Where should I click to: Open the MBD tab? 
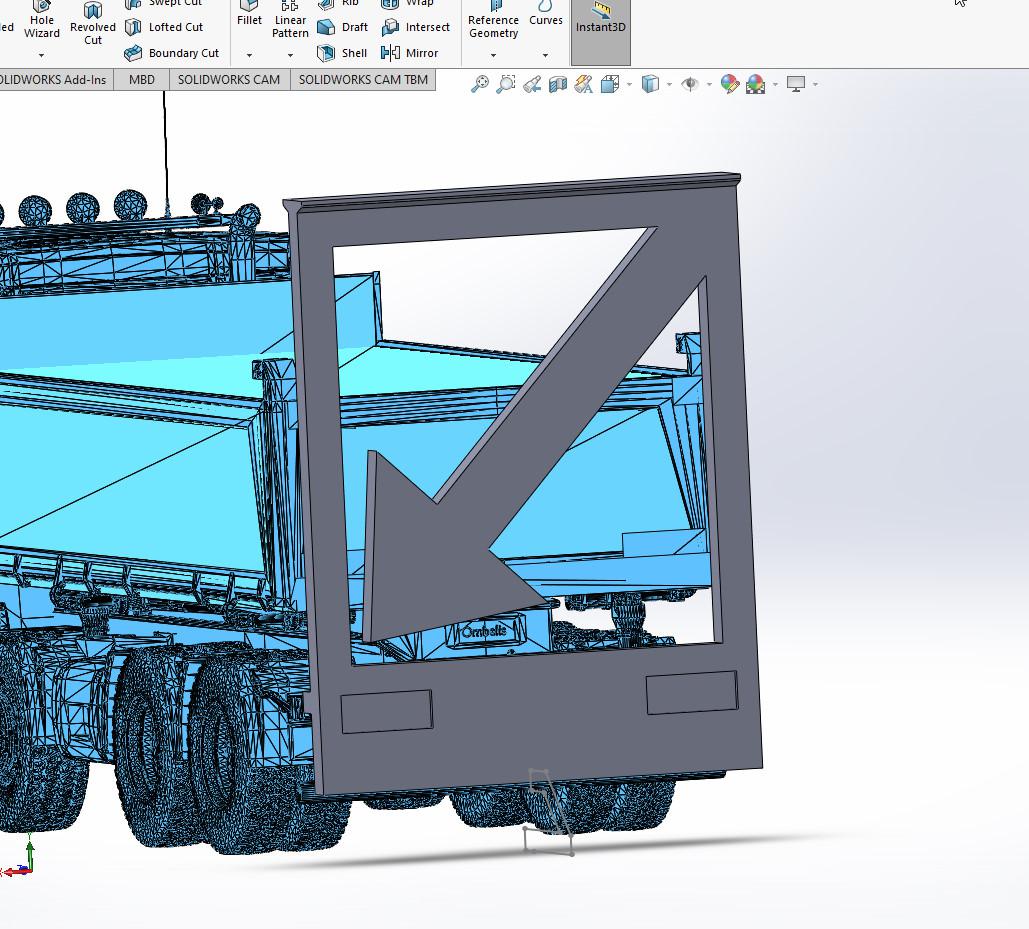pos(142,80)
